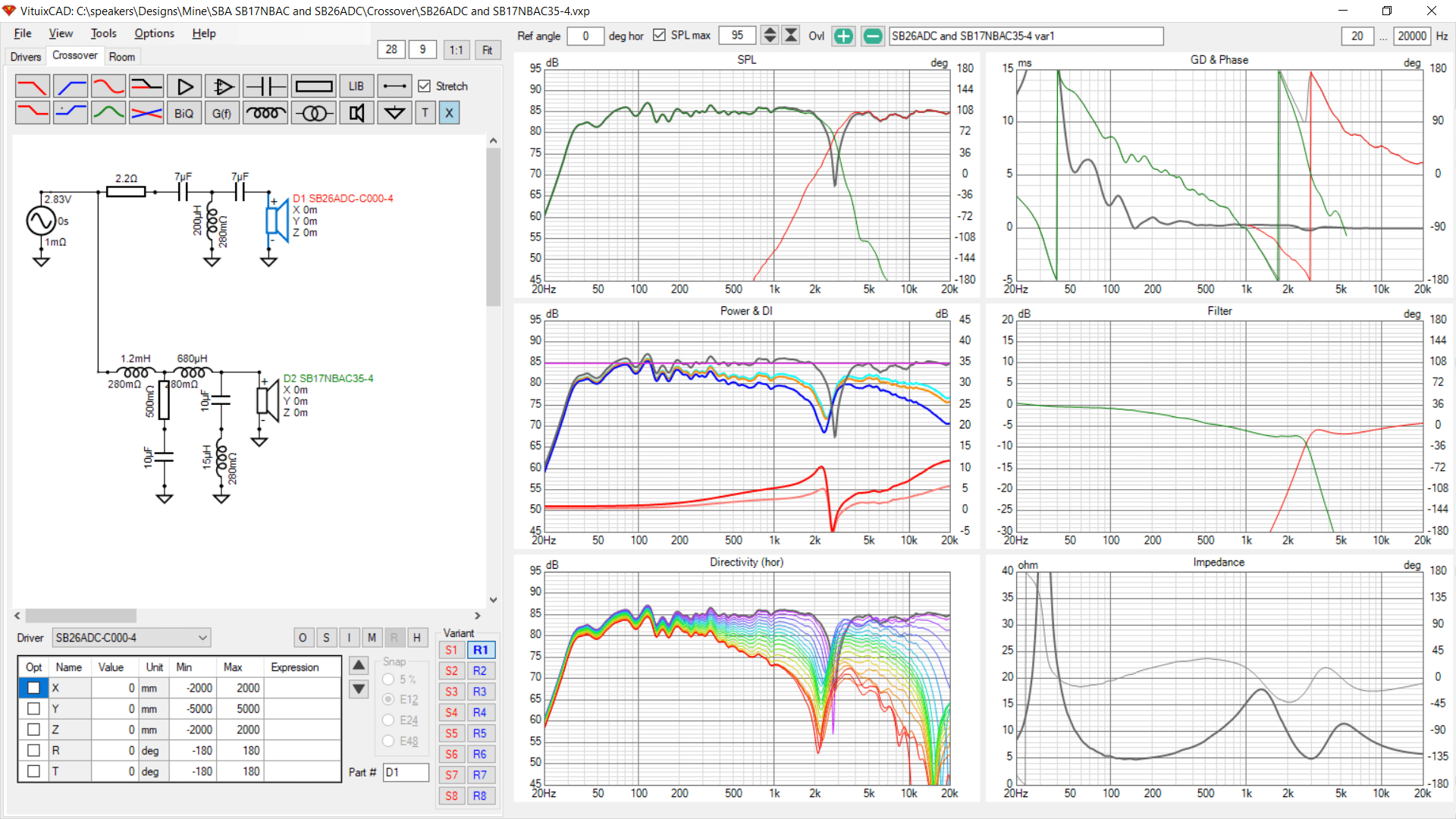The height and width of the screenshot is (819, 1456).
Task: Move parameter down with down-arrow button
Action: [359, 689]
